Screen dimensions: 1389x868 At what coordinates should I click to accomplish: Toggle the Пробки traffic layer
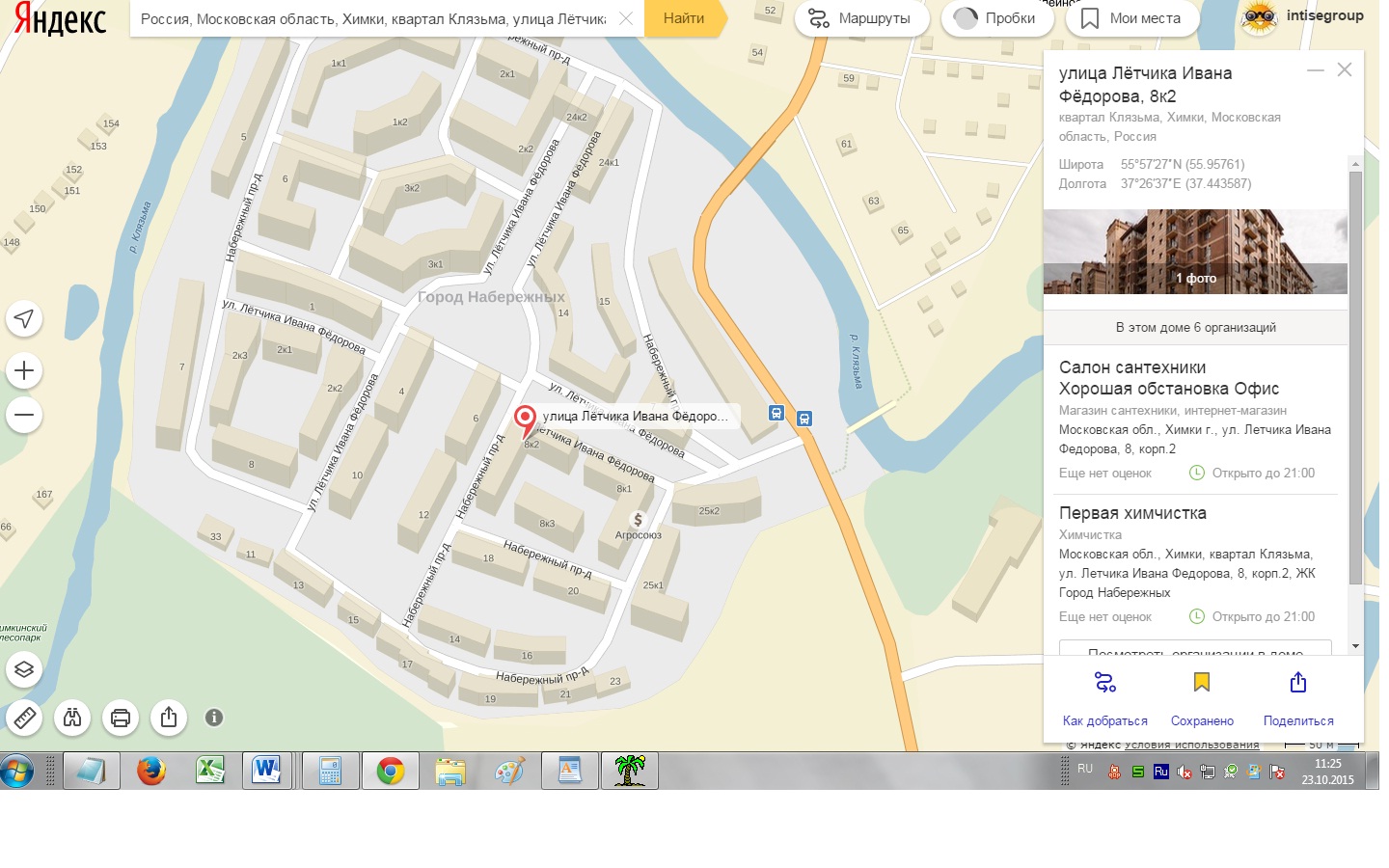pyautogui.click(x=997, y=18)
